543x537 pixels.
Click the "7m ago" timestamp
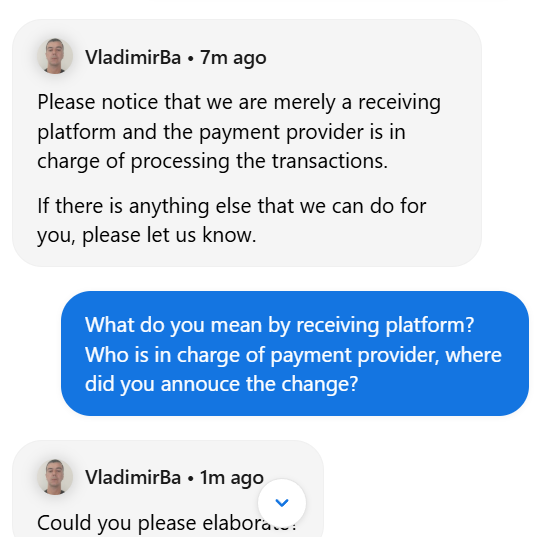click(233, 58)
